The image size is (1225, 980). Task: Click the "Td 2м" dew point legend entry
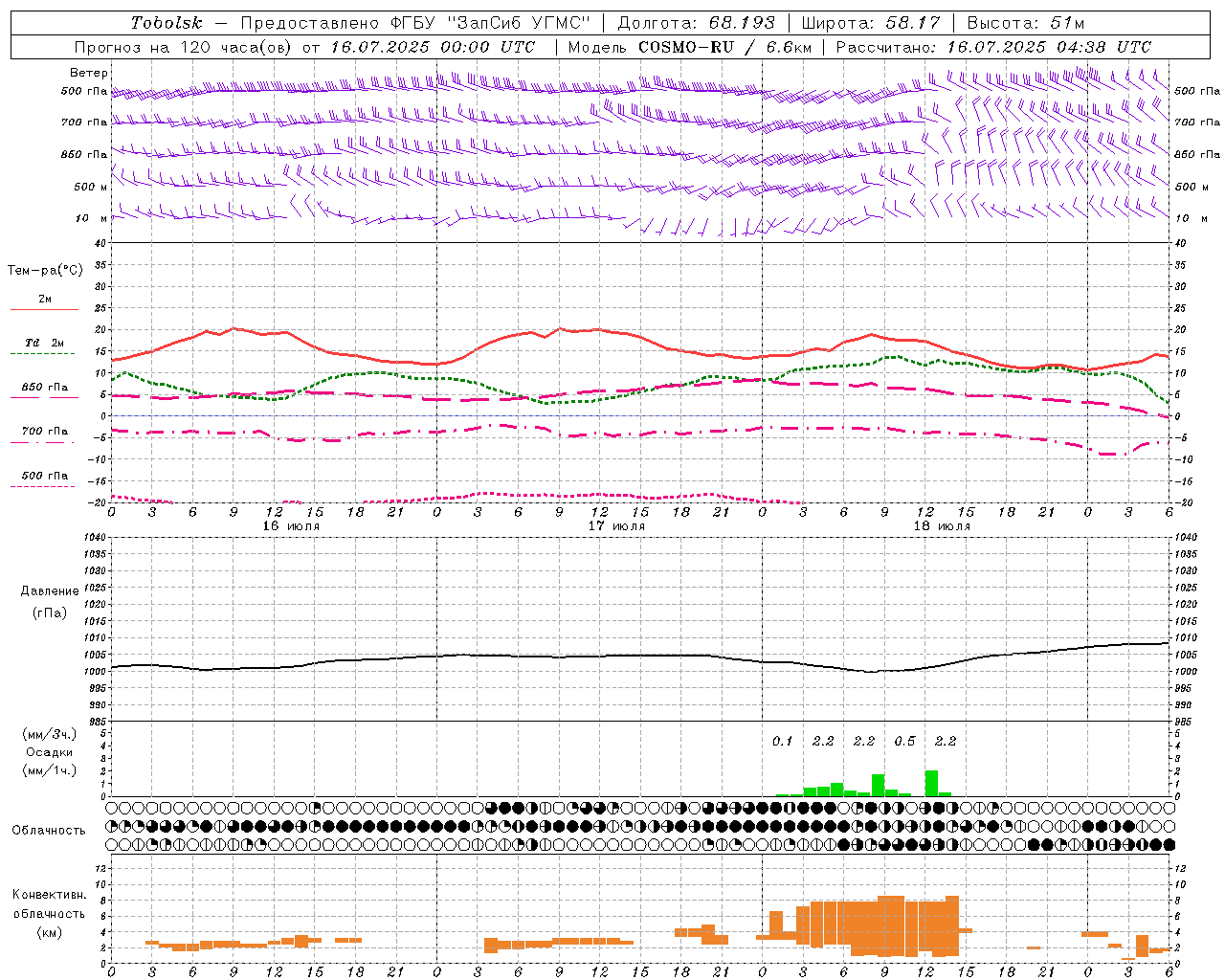(45, 343)
